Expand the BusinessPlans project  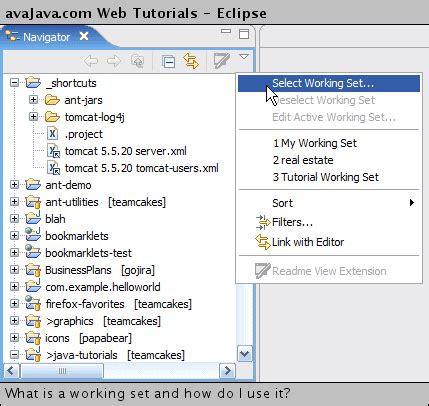point(14,269)
